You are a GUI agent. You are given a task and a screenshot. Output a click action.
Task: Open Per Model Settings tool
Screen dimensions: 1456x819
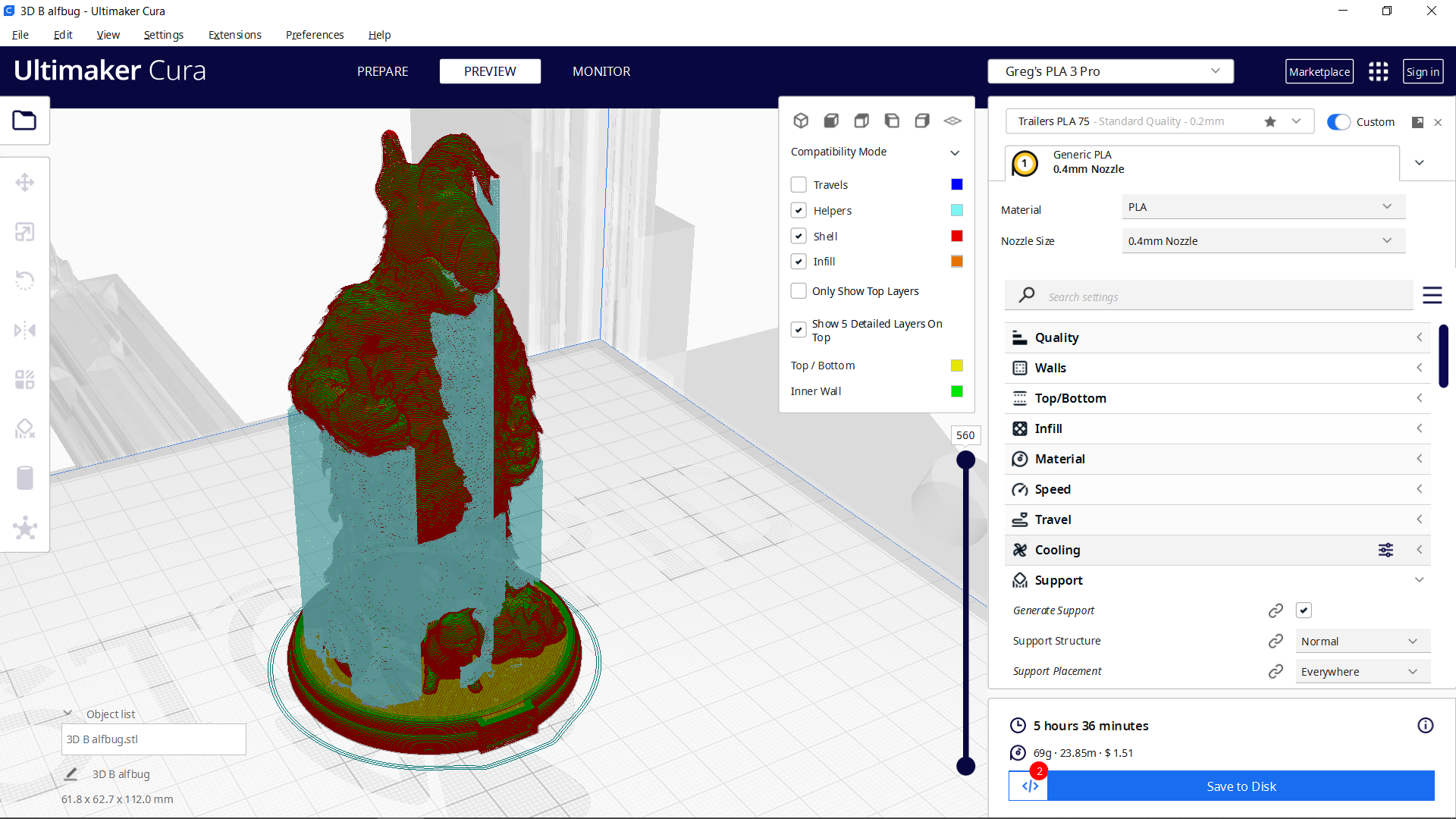[25, 379]
